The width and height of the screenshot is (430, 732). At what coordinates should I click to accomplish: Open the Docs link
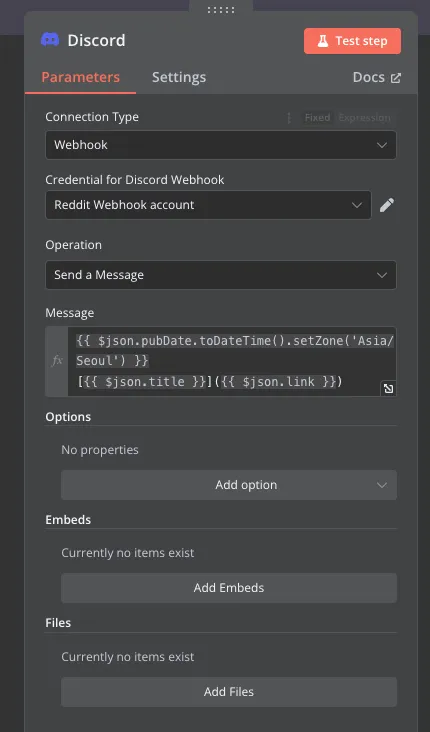click(x=376, y=77)
